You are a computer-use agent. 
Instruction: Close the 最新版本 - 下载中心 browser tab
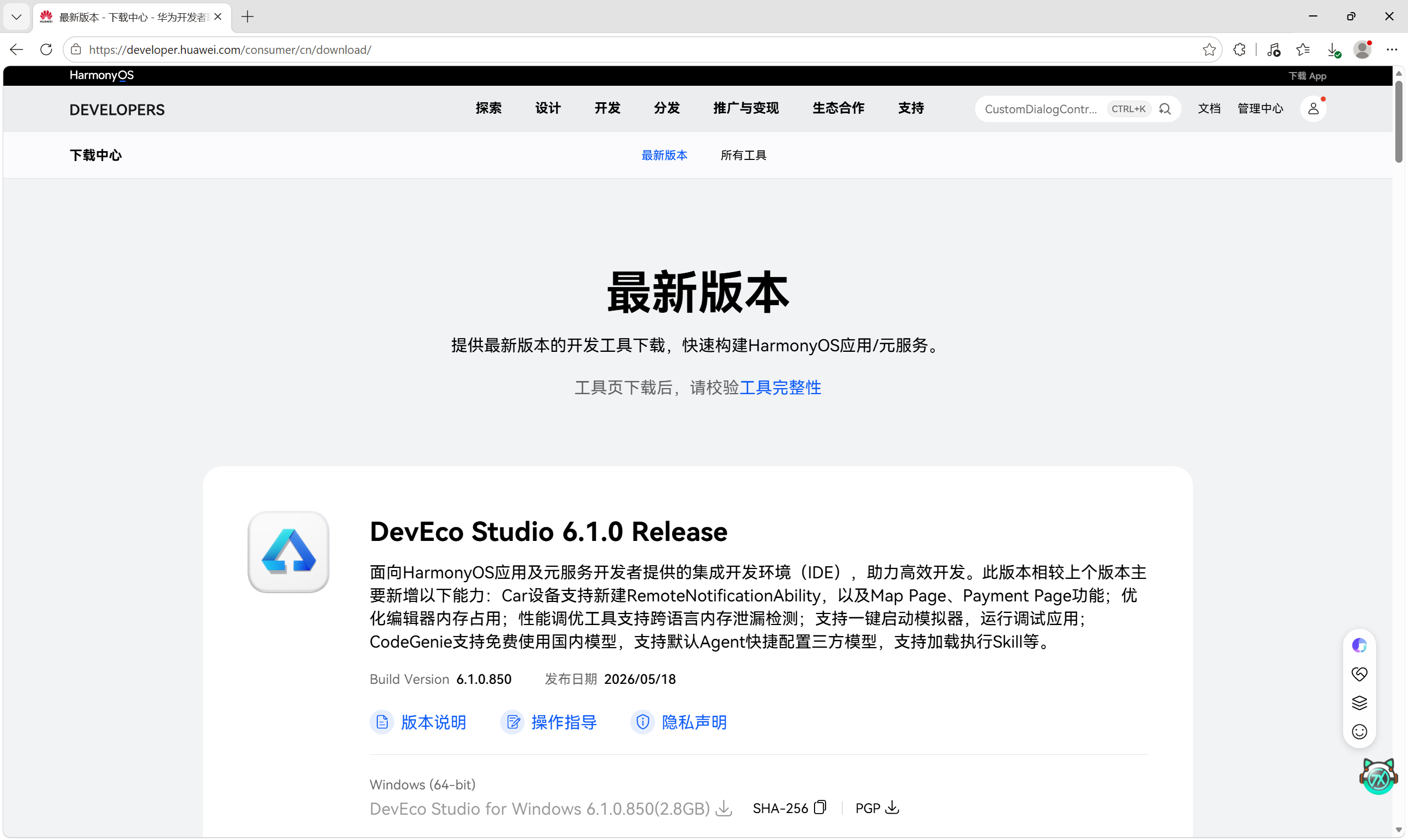point(218,17)
